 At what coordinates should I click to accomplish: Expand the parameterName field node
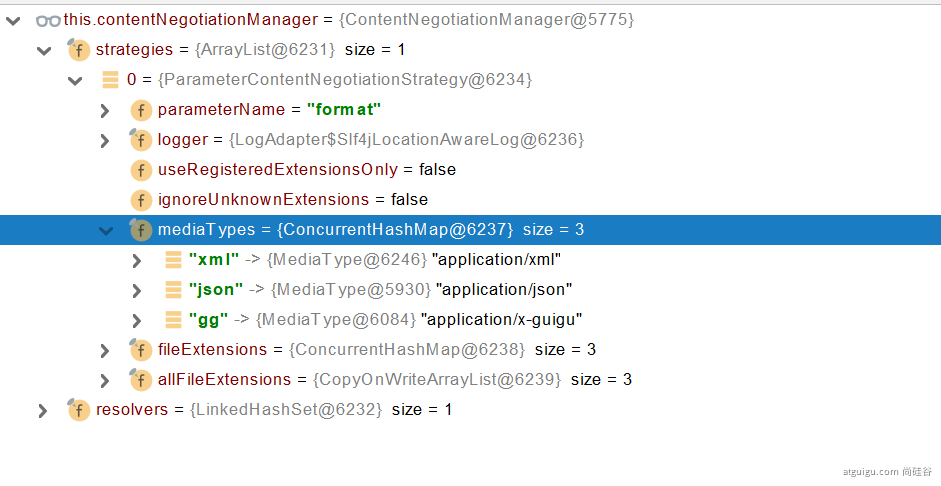(105, 110)
